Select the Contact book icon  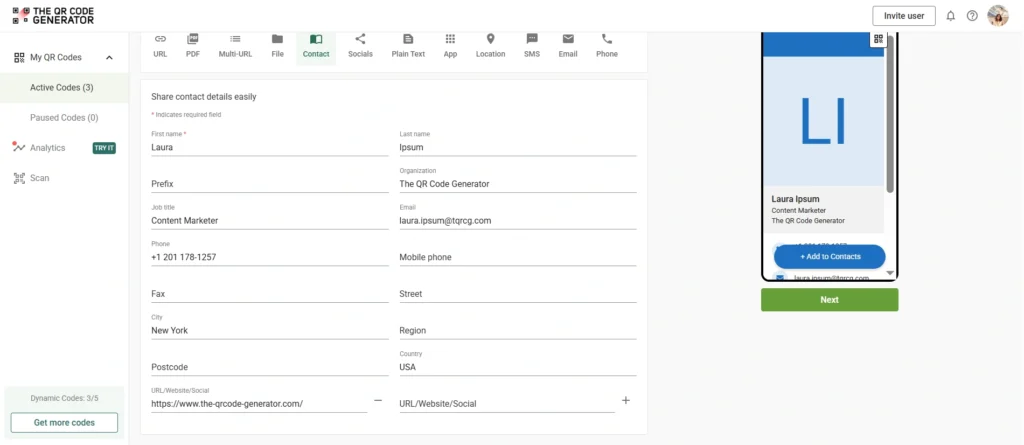[x=316, y=39]
